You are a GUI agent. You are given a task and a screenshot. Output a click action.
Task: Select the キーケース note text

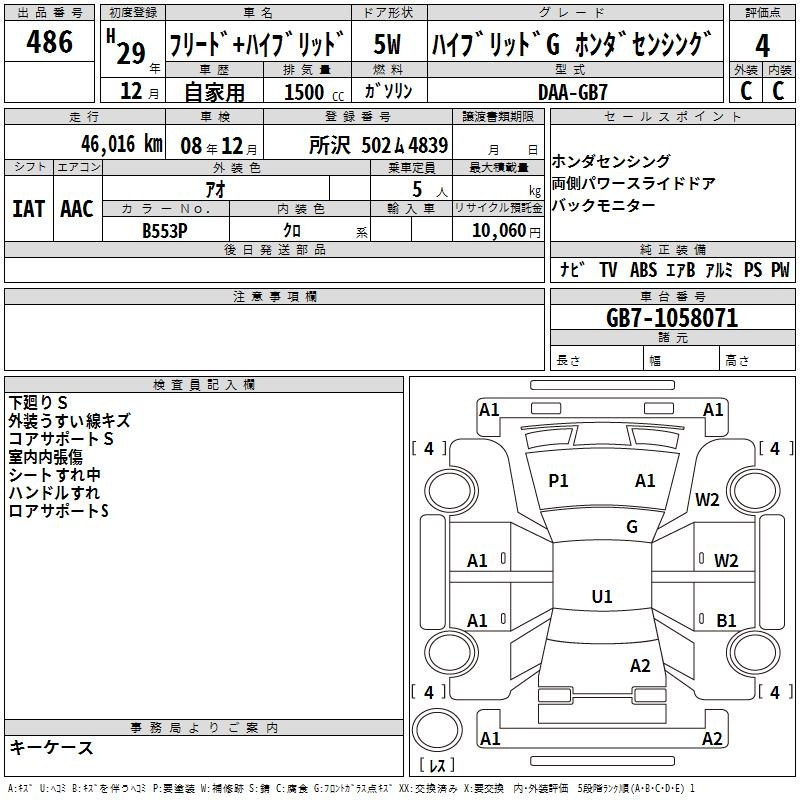coord(51,748)
